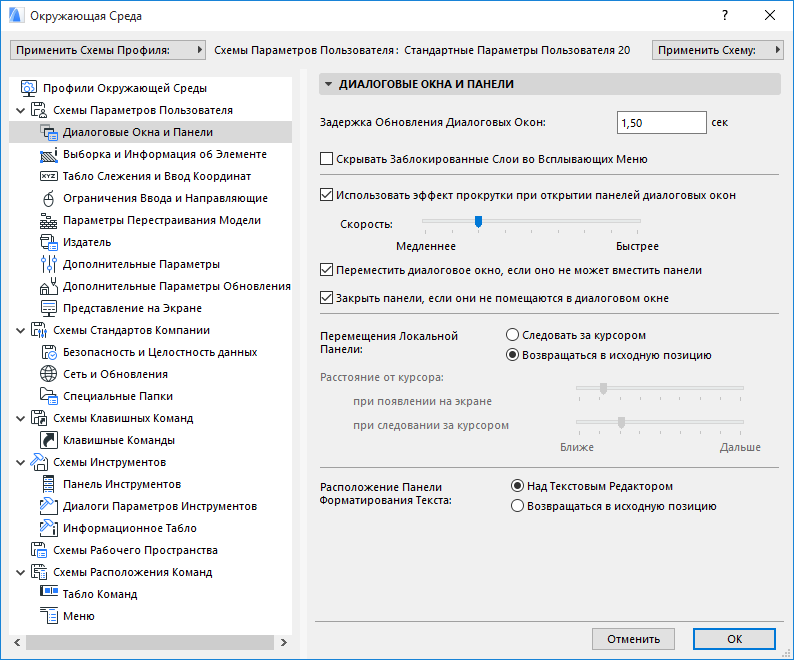This screenshot has height=660, width=794.
Task: Toggle Использовать эффект прокрутки checkbox
Action: (x=326, y=195)
